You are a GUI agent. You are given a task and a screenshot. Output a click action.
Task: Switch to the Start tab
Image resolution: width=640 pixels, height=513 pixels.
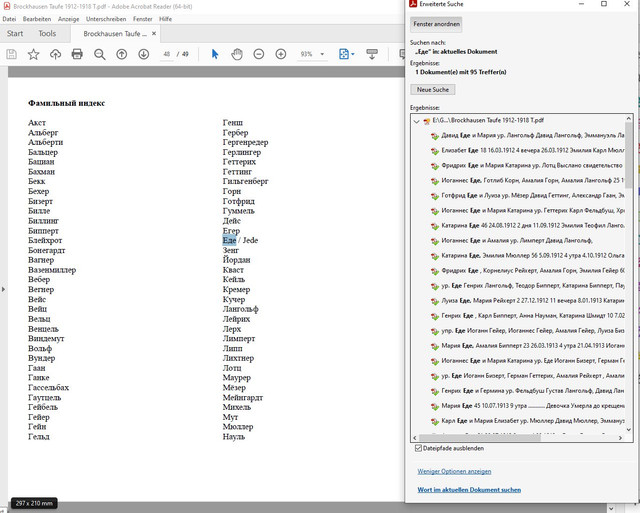point(15,33)
